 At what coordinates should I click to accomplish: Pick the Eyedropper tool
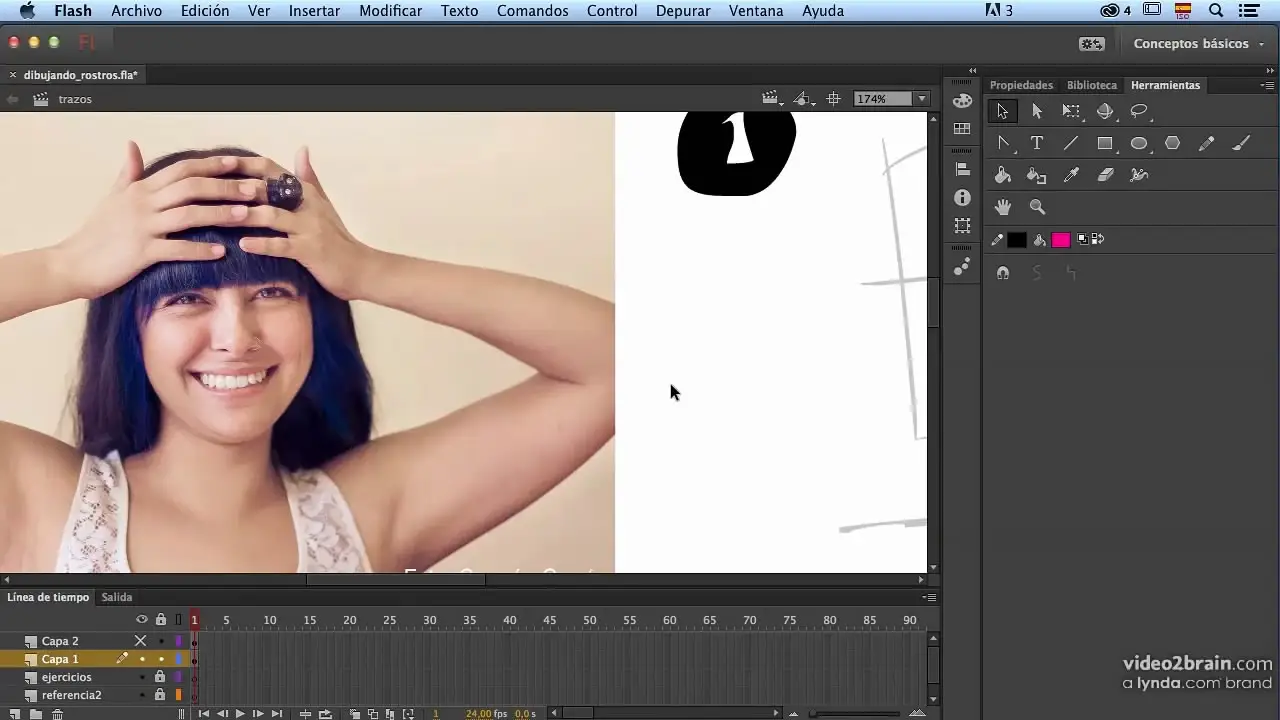(x=1071, y=175)
